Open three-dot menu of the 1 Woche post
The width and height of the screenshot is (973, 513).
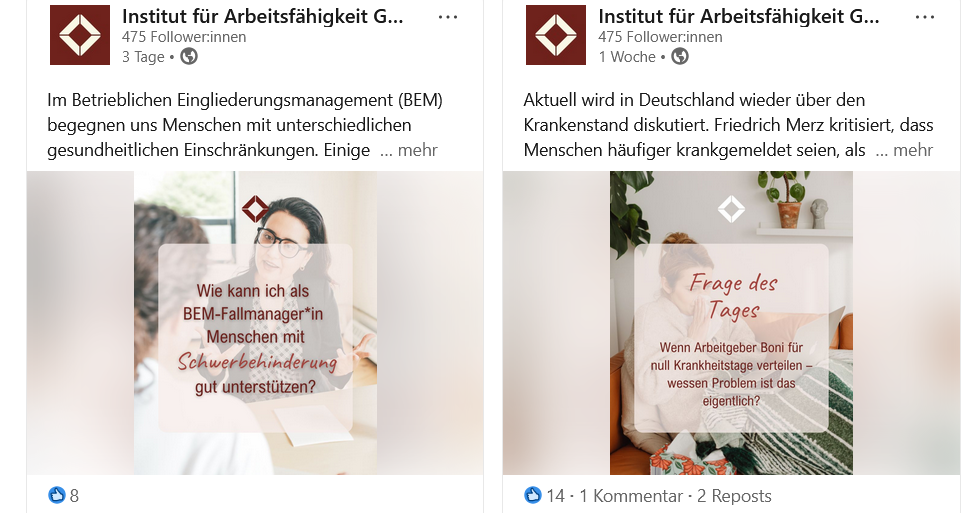click(925, 17)
